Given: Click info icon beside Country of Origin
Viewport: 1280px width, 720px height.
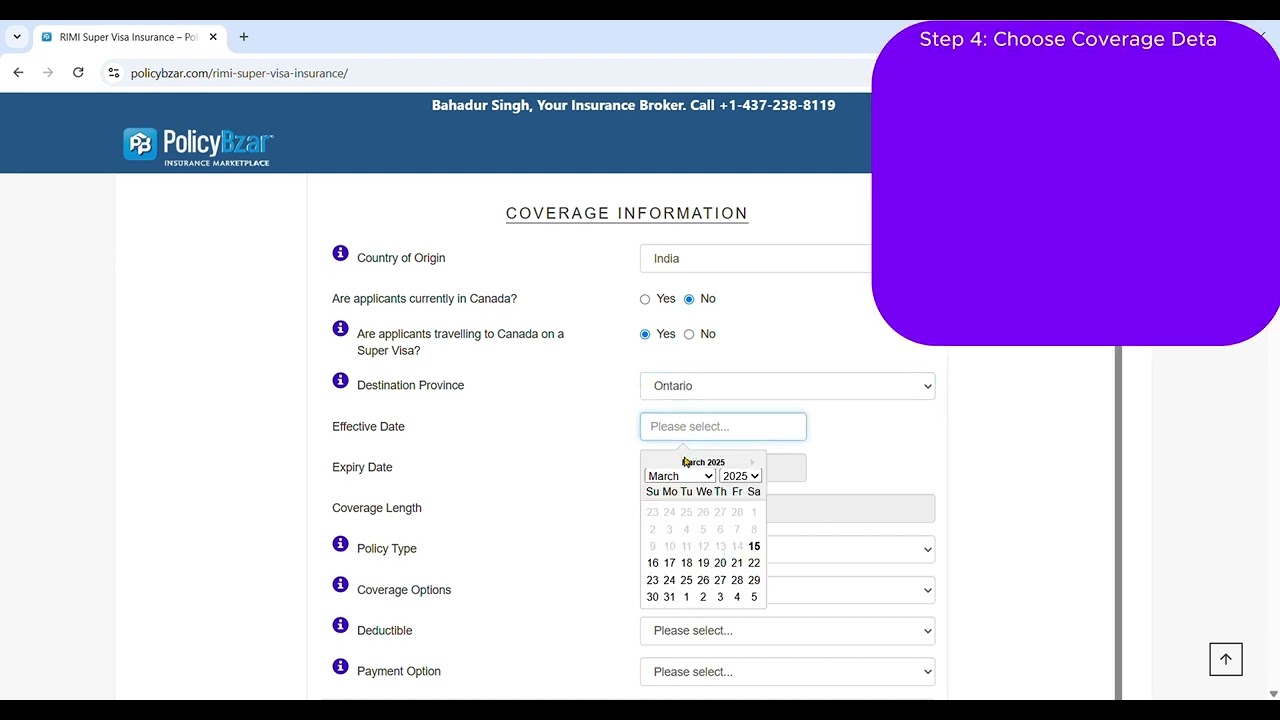Looking at the screenshot, I should (x=340, y=253).
